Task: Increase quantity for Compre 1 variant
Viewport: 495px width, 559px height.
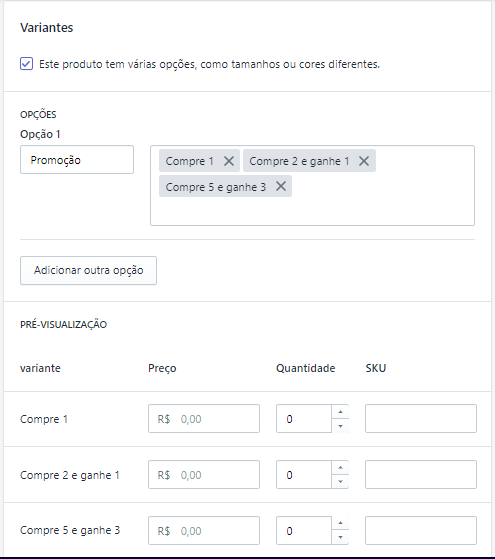Action: pyautogui.click(x=341, y=412)
